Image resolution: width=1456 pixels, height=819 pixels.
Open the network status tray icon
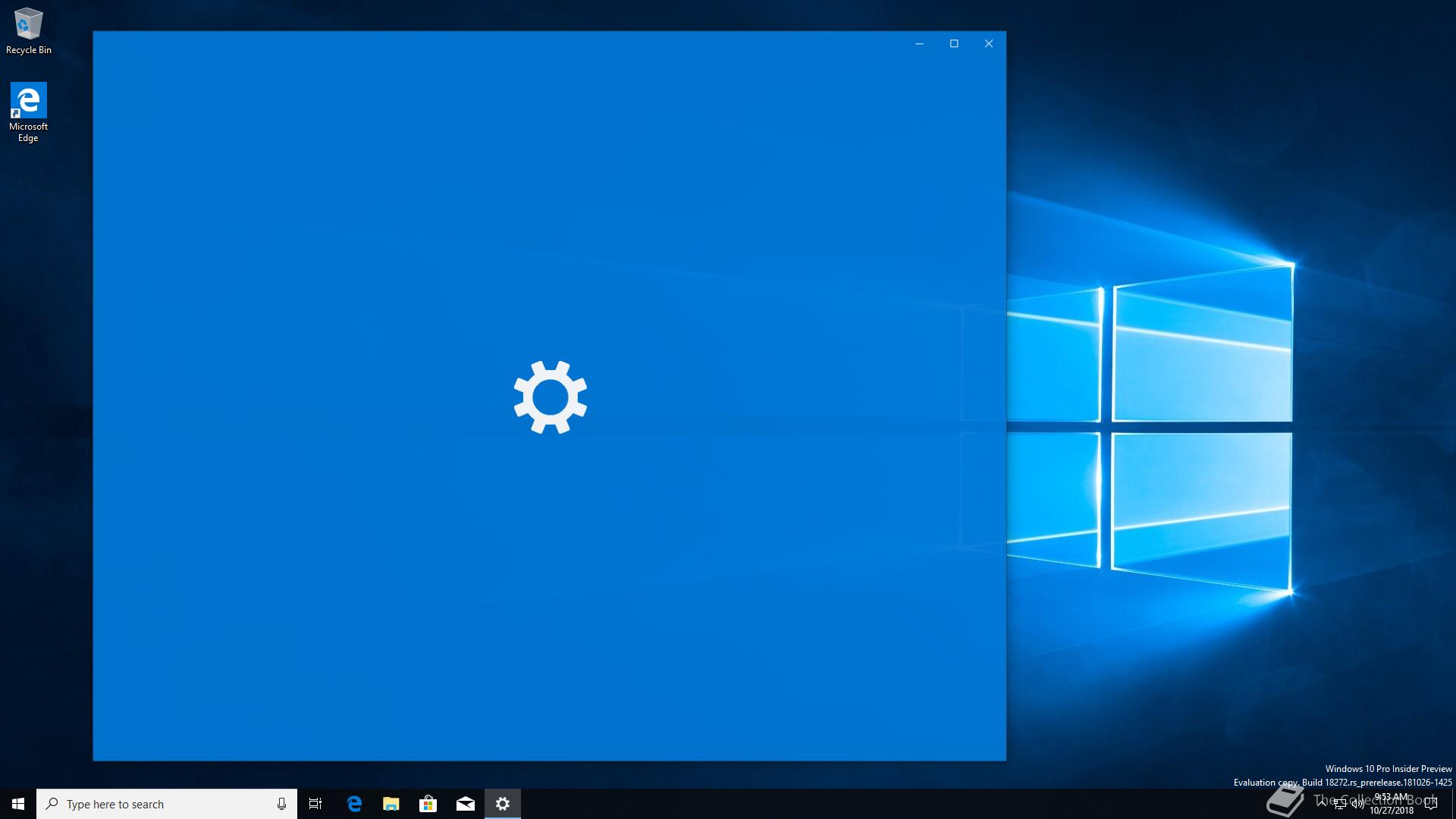(1340, 805)
